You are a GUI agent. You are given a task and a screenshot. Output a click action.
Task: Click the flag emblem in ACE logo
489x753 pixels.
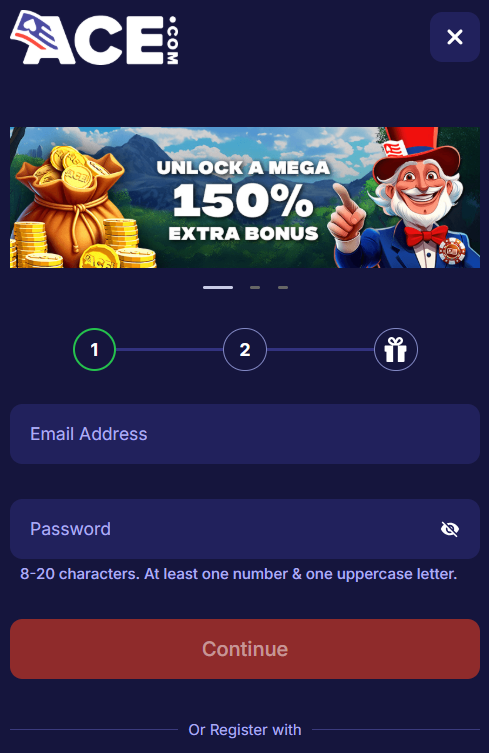tap(35, 33)
